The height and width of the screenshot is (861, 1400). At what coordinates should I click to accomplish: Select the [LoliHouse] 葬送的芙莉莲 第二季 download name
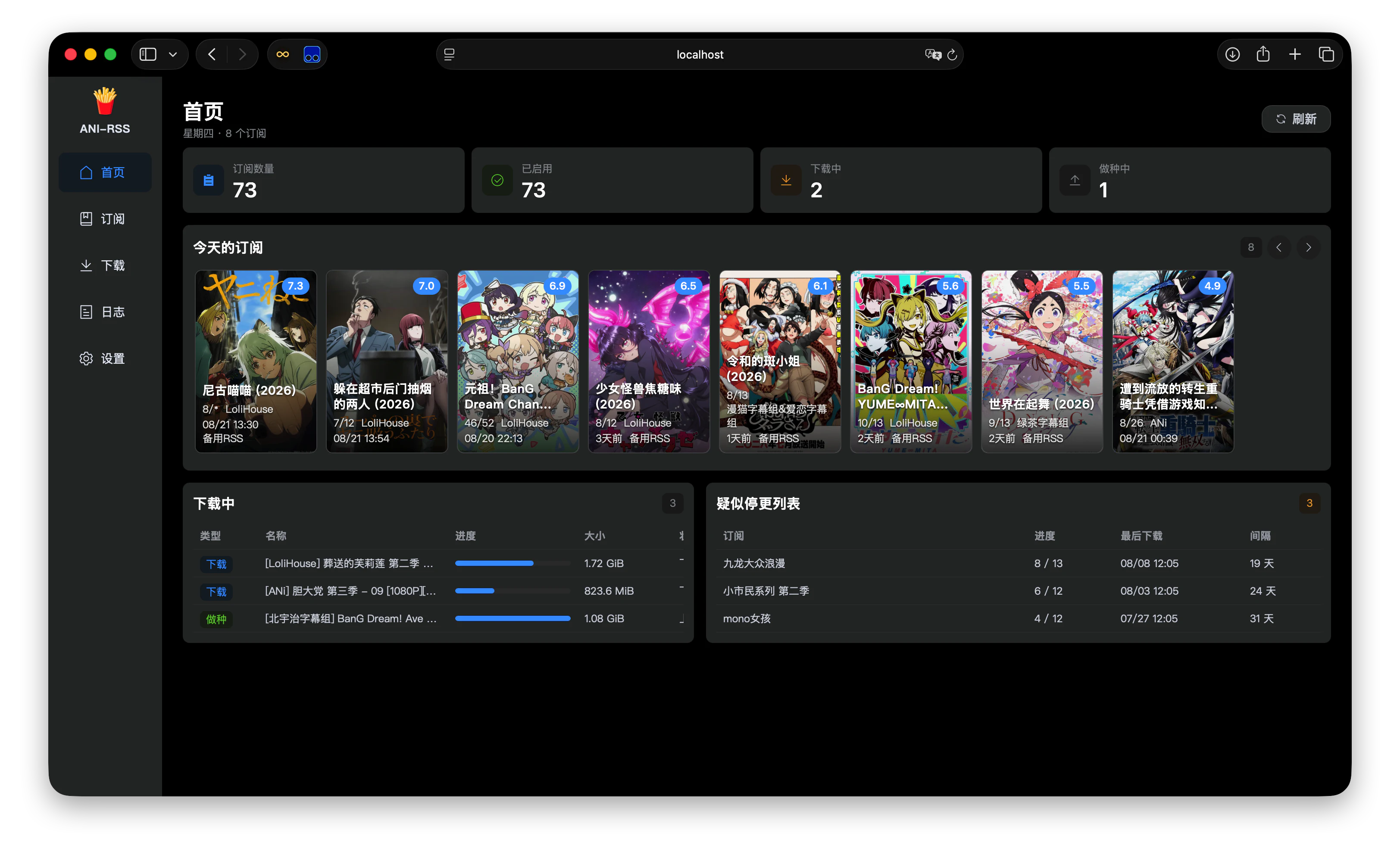point(350,564)
